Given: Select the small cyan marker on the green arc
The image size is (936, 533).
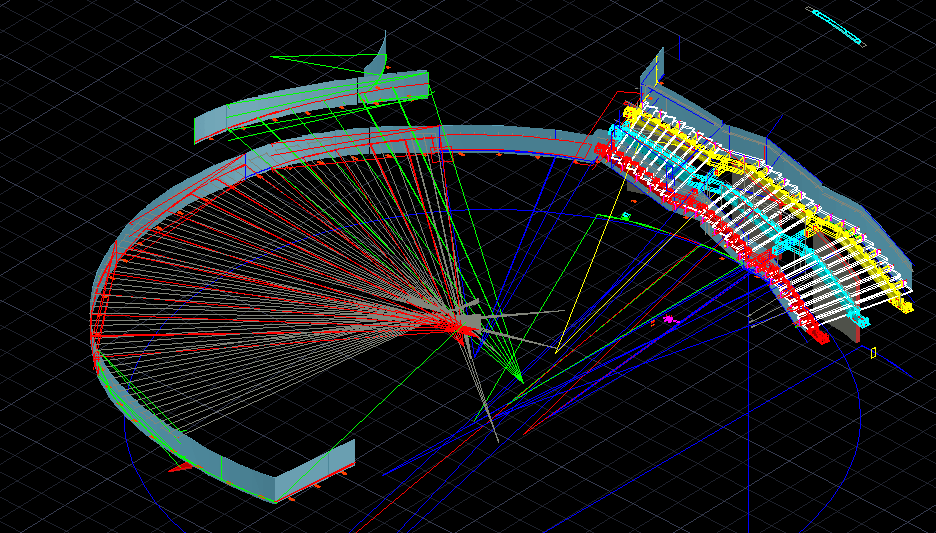Looking at the screenshot, I should [626, 216].
